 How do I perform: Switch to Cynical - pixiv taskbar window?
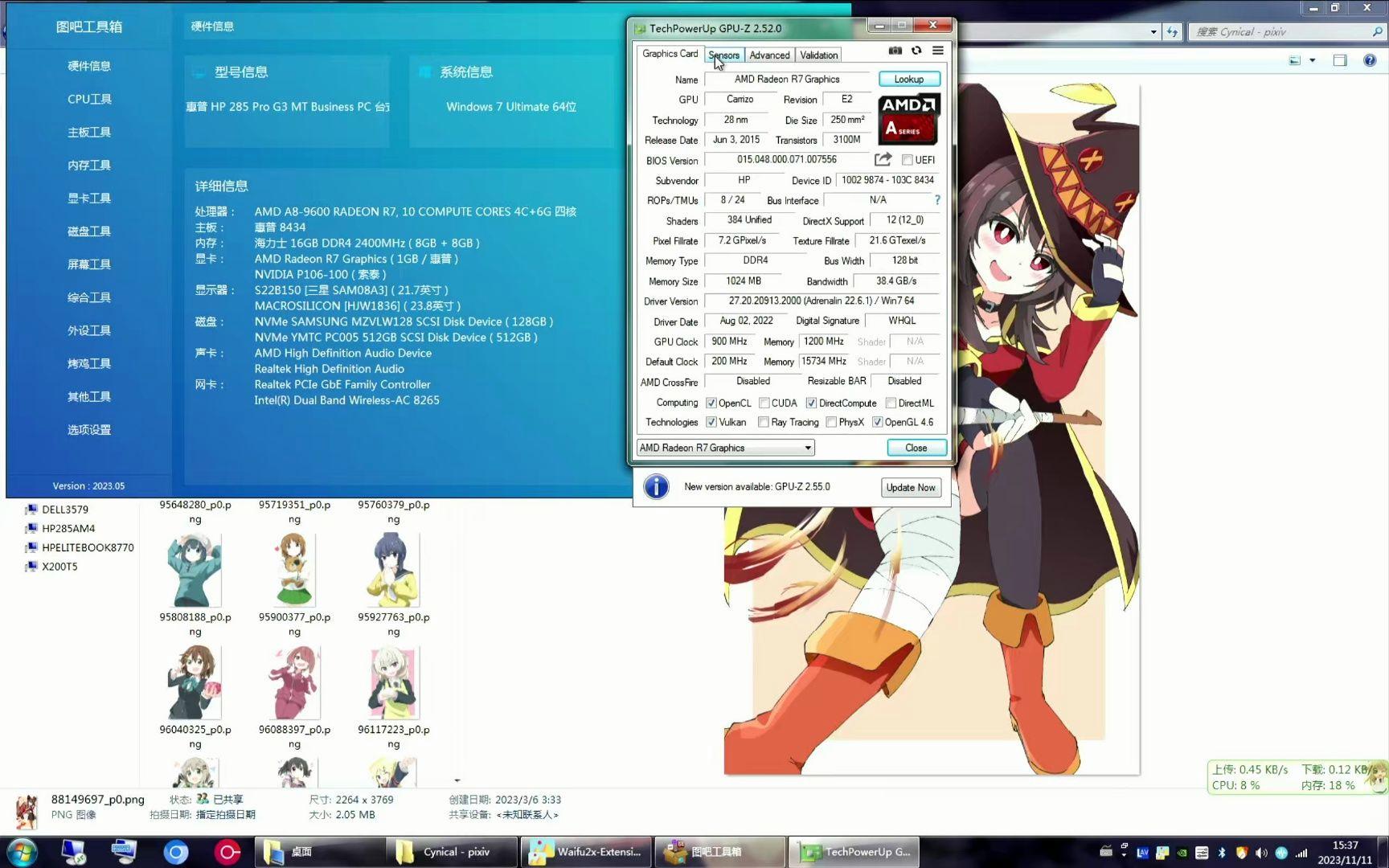click(x=452, y=852)
